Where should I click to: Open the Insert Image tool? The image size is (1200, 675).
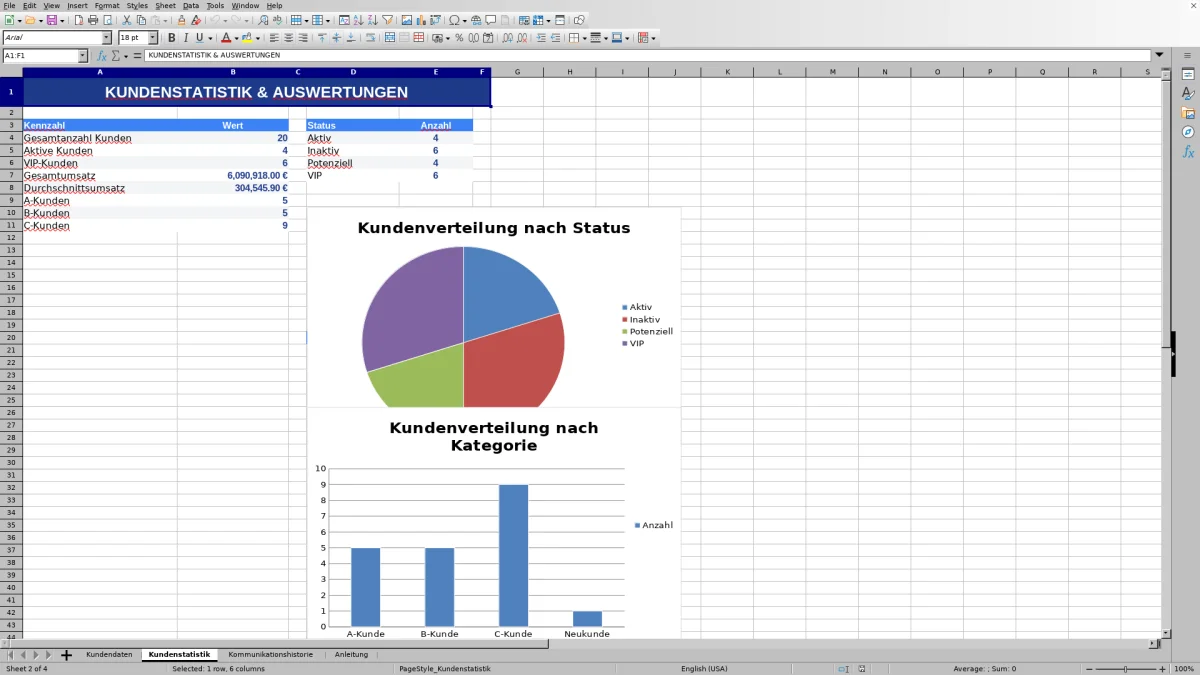(x=406, y=21)
